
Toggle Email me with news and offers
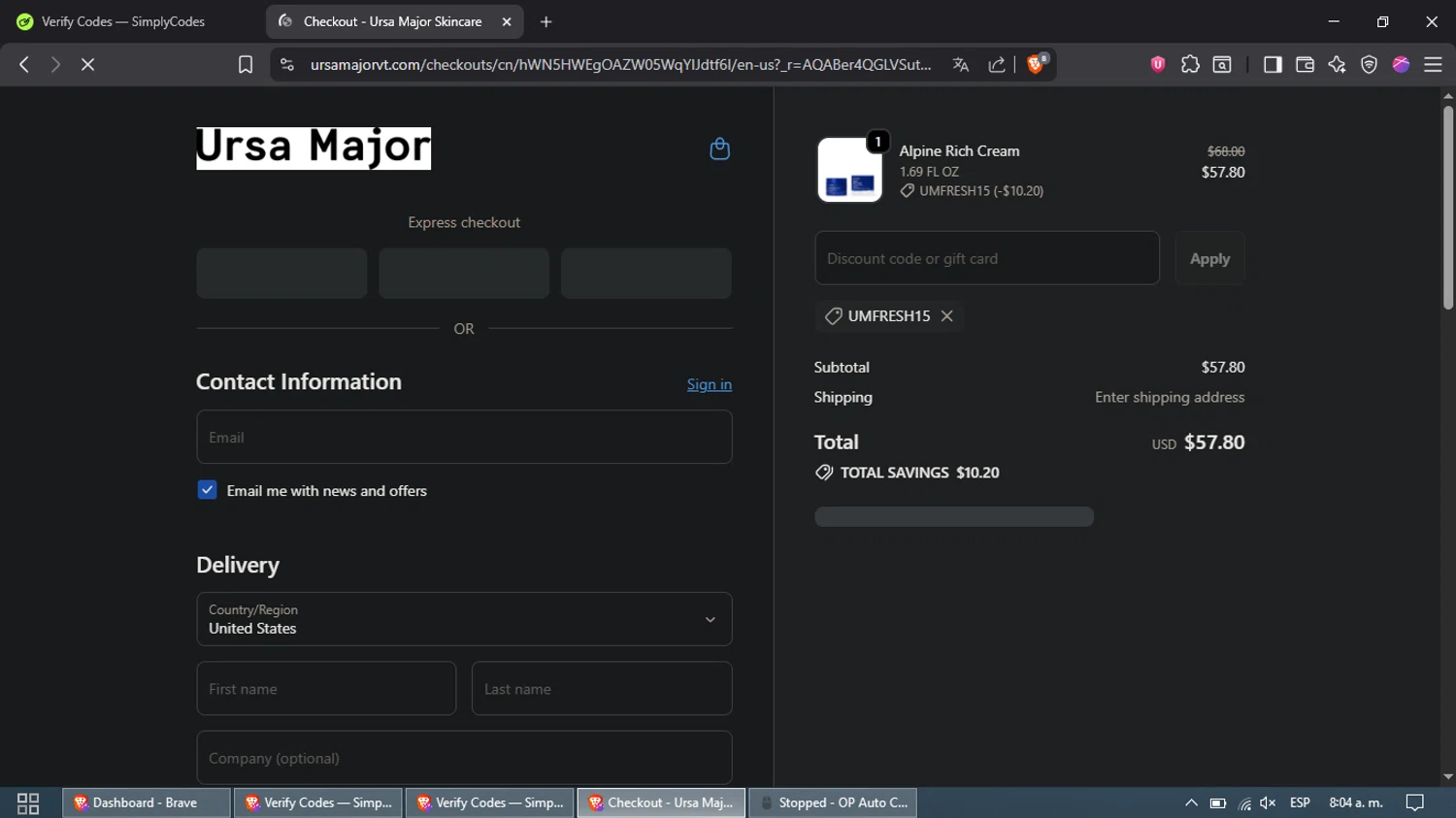207,490
